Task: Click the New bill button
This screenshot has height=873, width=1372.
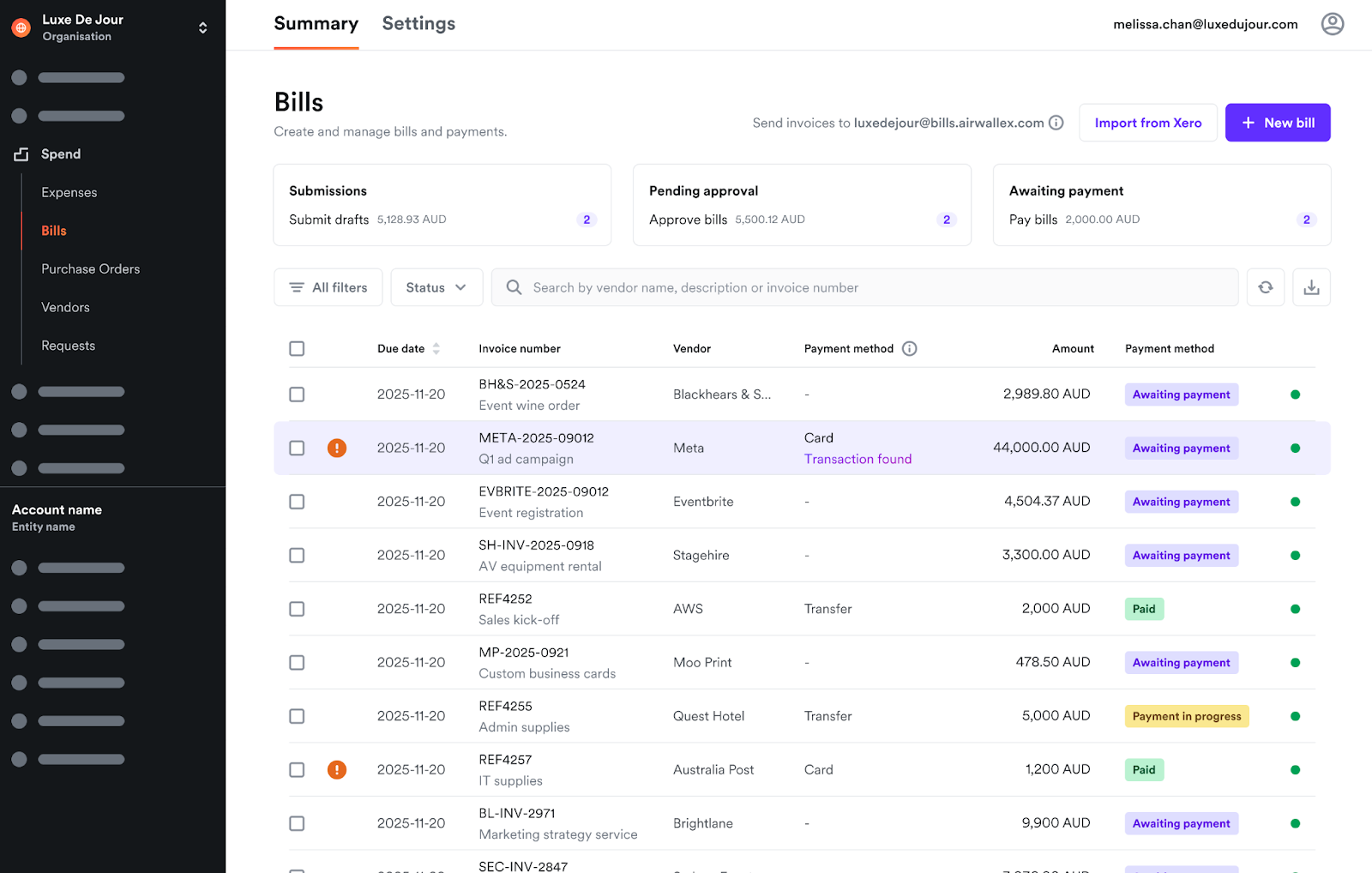Action: 1277,123
